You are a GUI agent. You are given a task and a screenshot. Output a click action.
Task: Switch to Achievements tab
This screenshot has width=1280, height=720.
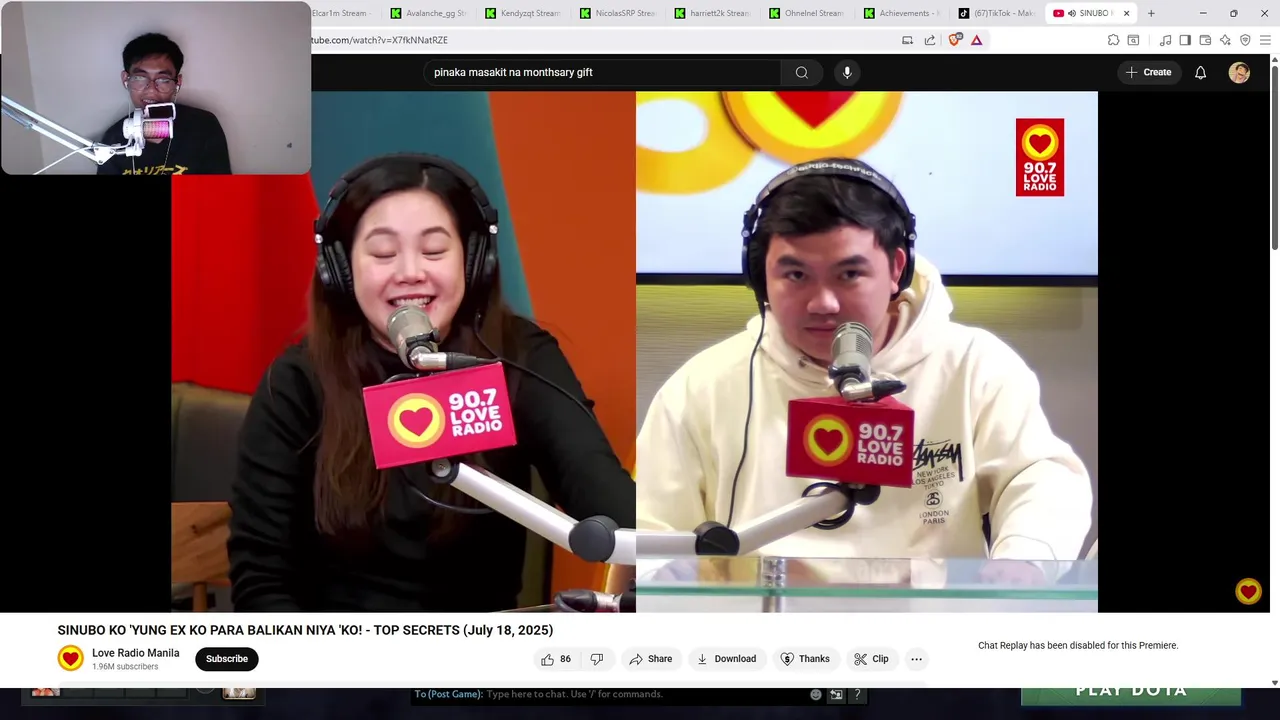click(902, 13)
